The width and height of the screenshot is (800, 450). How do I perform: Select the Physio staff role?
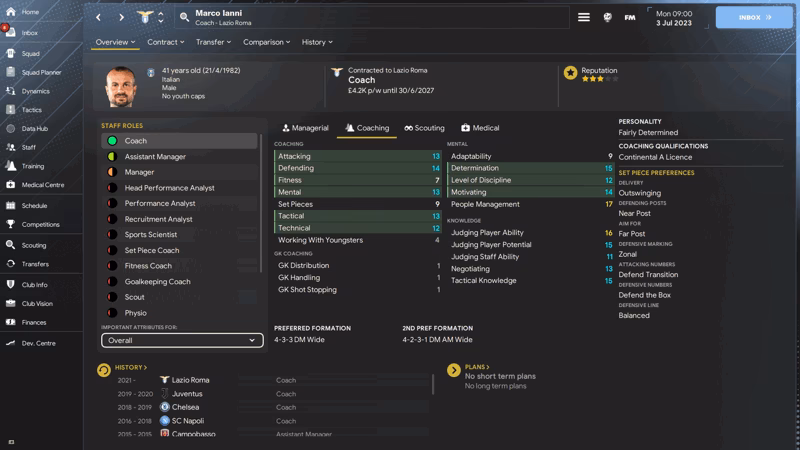click(x=179, y=313)
